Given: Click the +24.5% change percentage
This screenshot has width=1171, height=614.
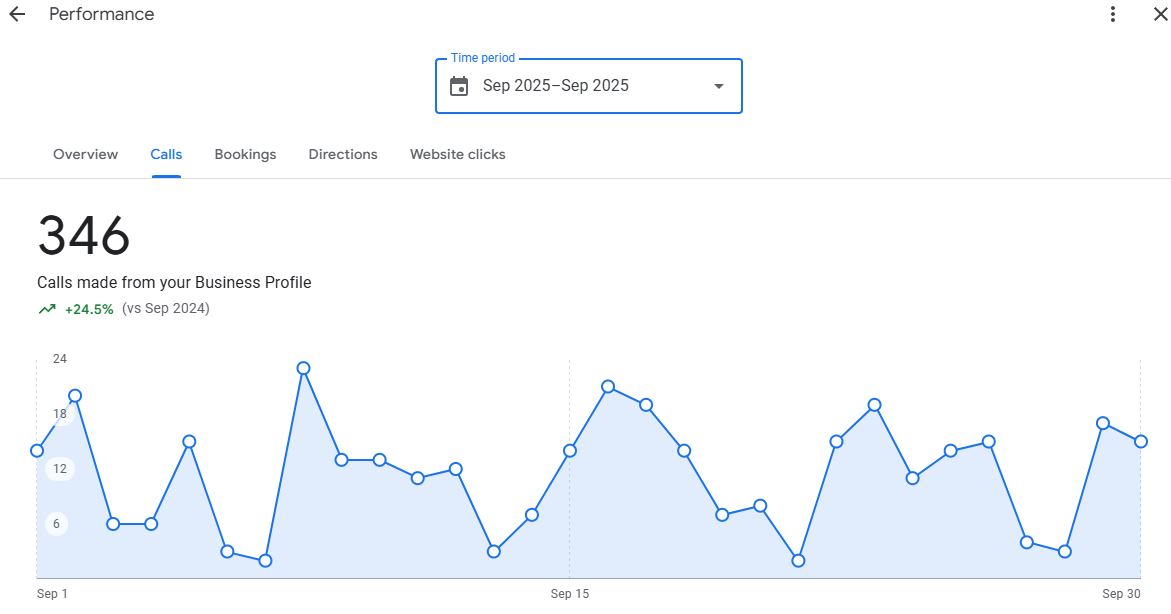Looking at the screenshot, I should (x=89, y=309).
